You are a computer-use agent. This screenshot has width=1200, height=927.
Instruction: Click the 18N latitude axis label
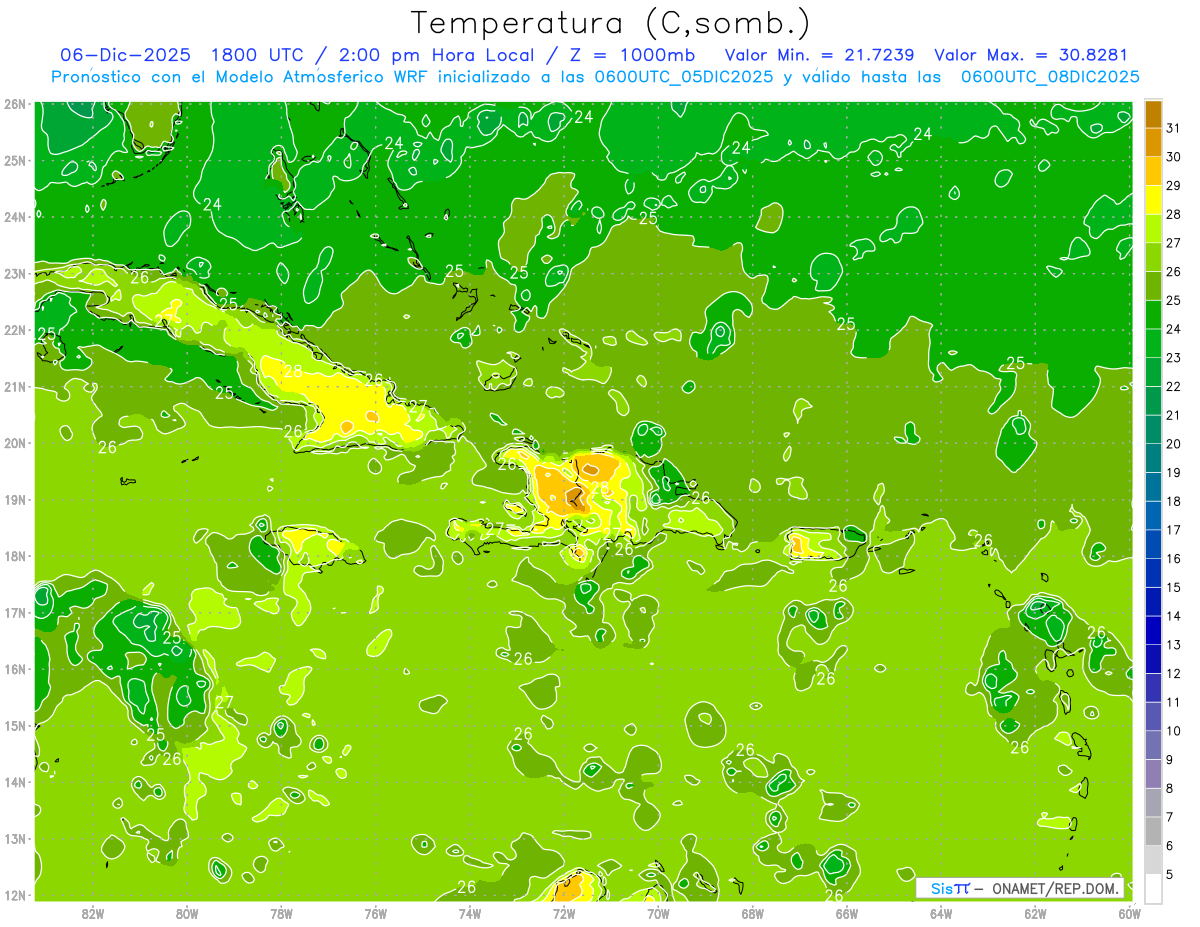pos(15,556)
